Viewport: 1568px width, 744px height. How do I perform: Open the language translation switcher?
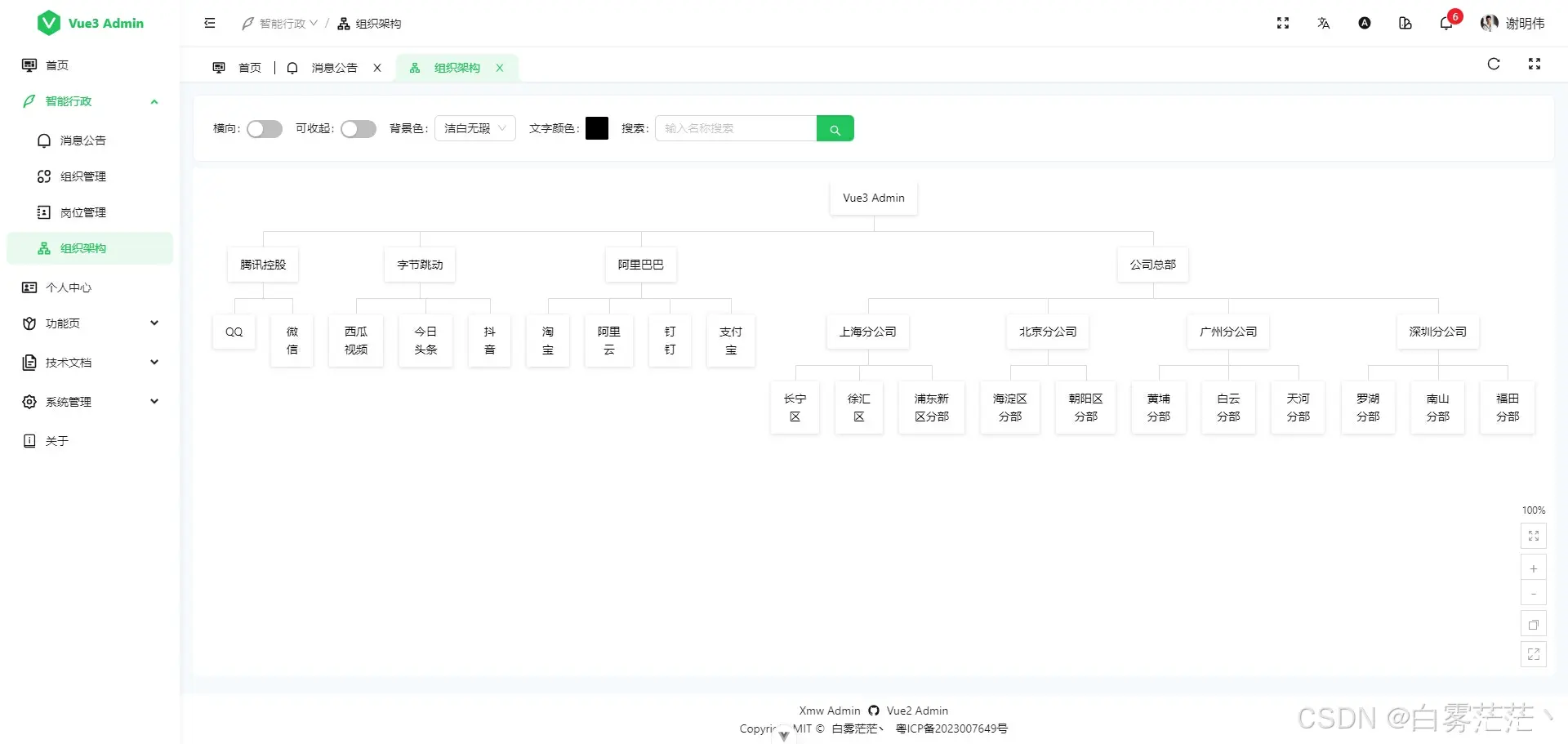tap(1324, 23)
